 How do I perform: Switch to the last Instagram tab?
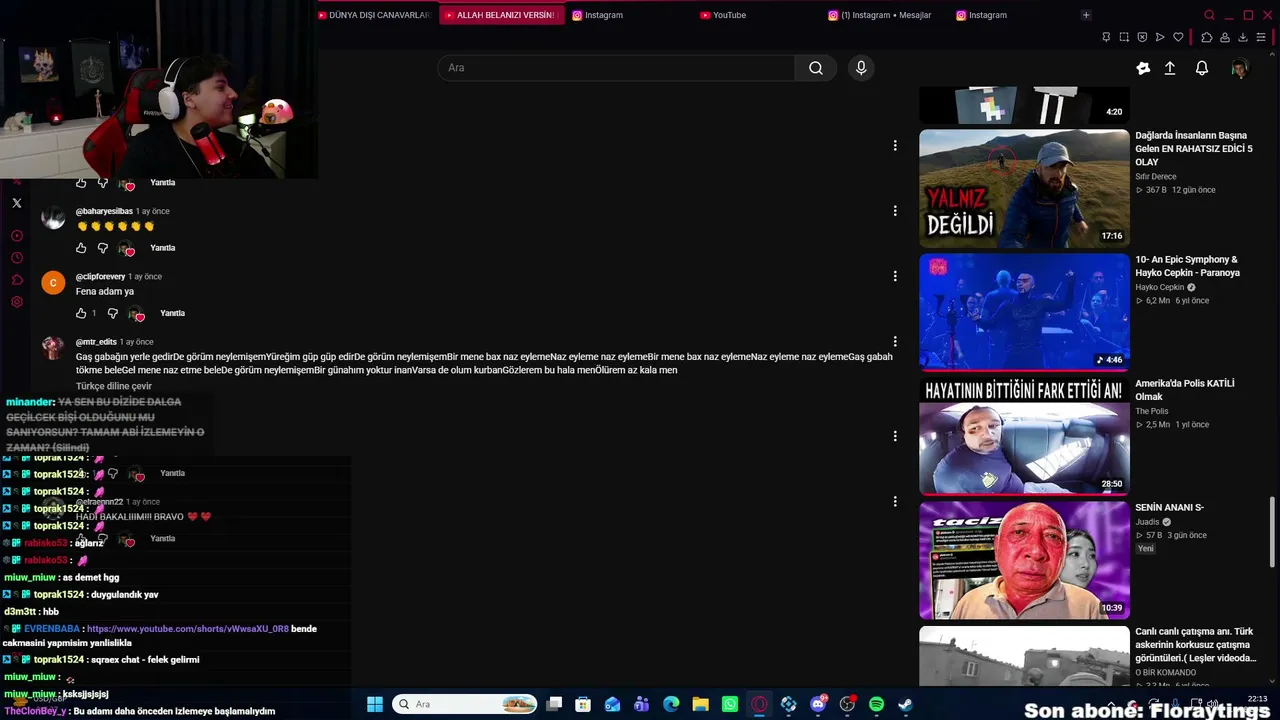[1014, 15]
